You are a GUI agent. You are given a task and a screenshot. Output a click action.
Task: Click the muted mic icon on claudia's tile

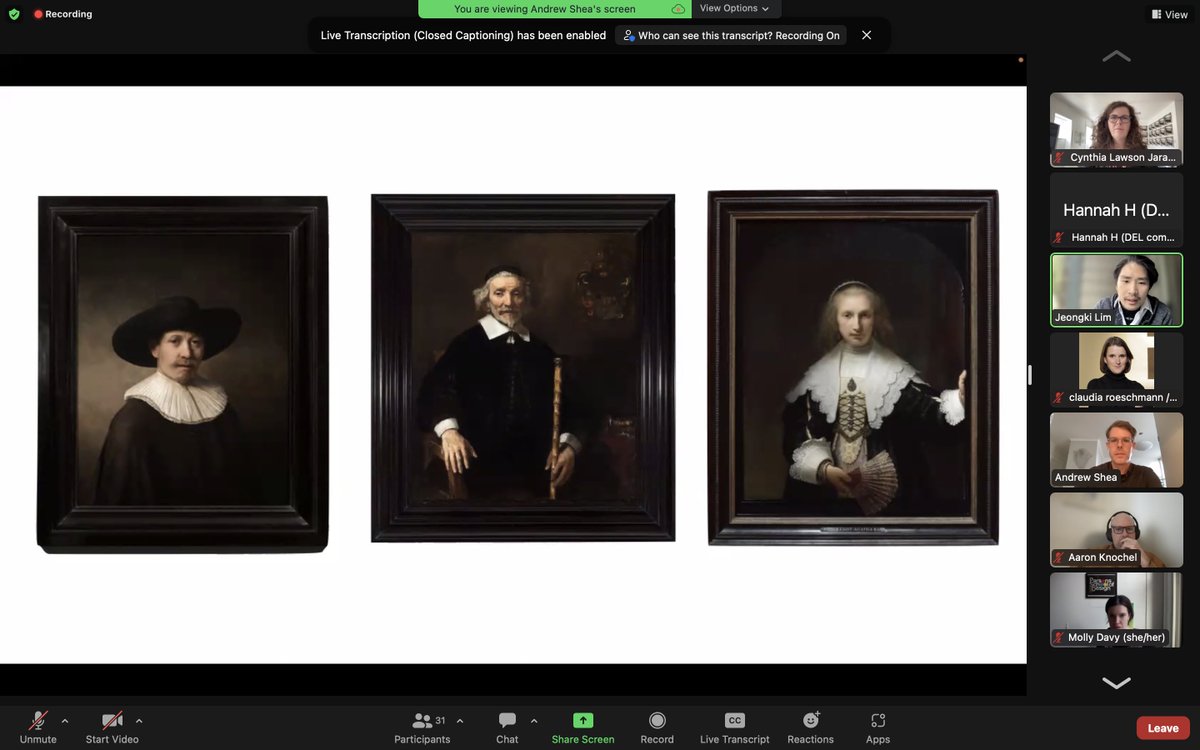[x=1060, y=398]
